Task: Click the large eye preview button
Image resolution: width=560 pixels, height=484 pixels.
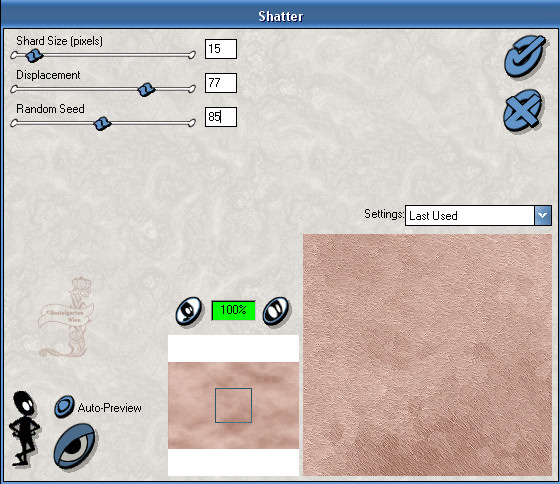Action: click(75, 446)
